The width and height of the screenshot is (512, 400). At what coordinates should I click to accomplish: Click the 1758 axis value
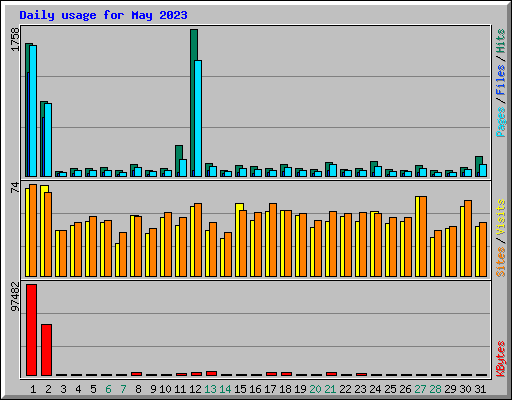coord(15,39)
